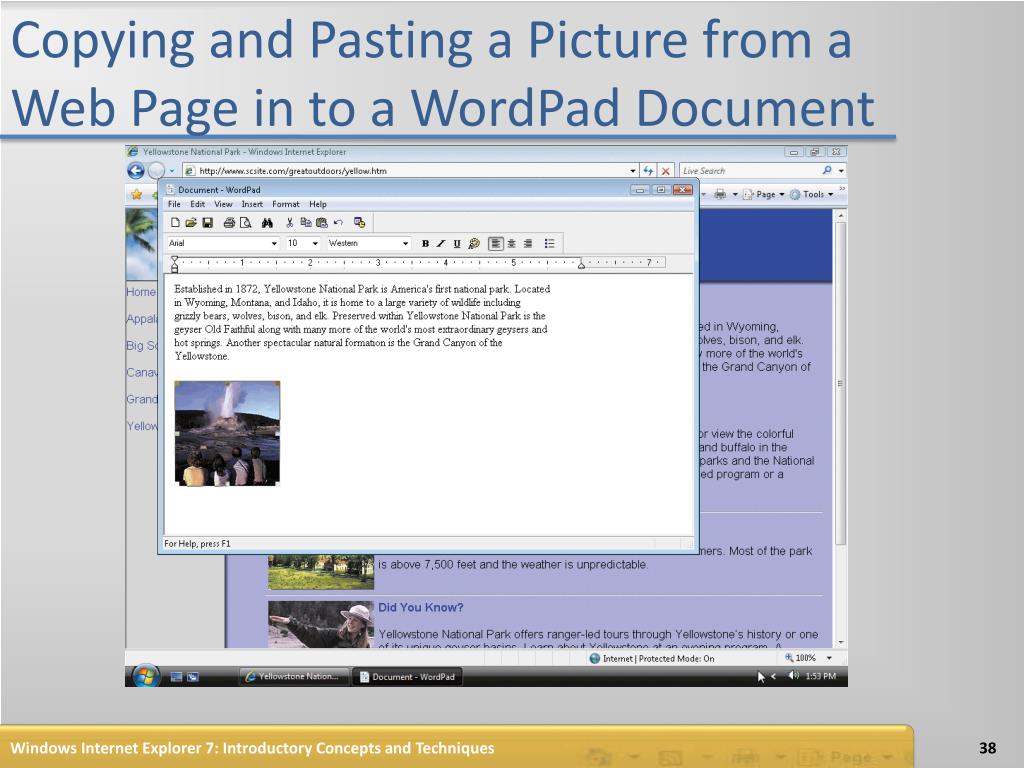The width and height of the screenshot is (1024, 768).
Task: Click Switch between windows Quick Launch icon
Action: (x=193, y=677)
